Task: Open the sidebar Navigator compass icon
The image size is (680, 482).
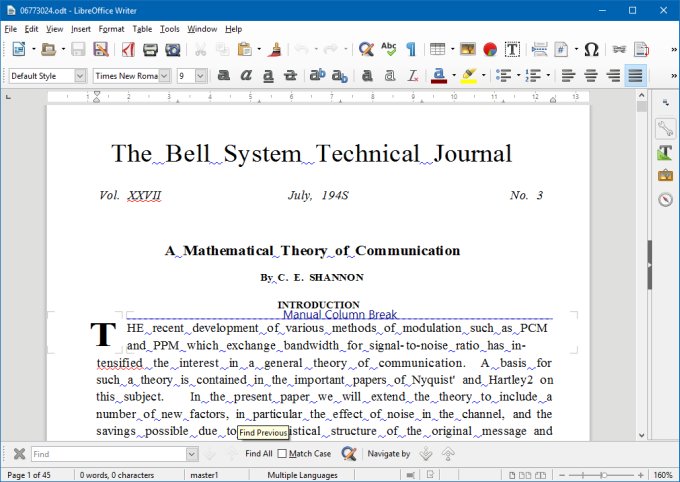Action: pyautogui.click(x=665, y=199)
